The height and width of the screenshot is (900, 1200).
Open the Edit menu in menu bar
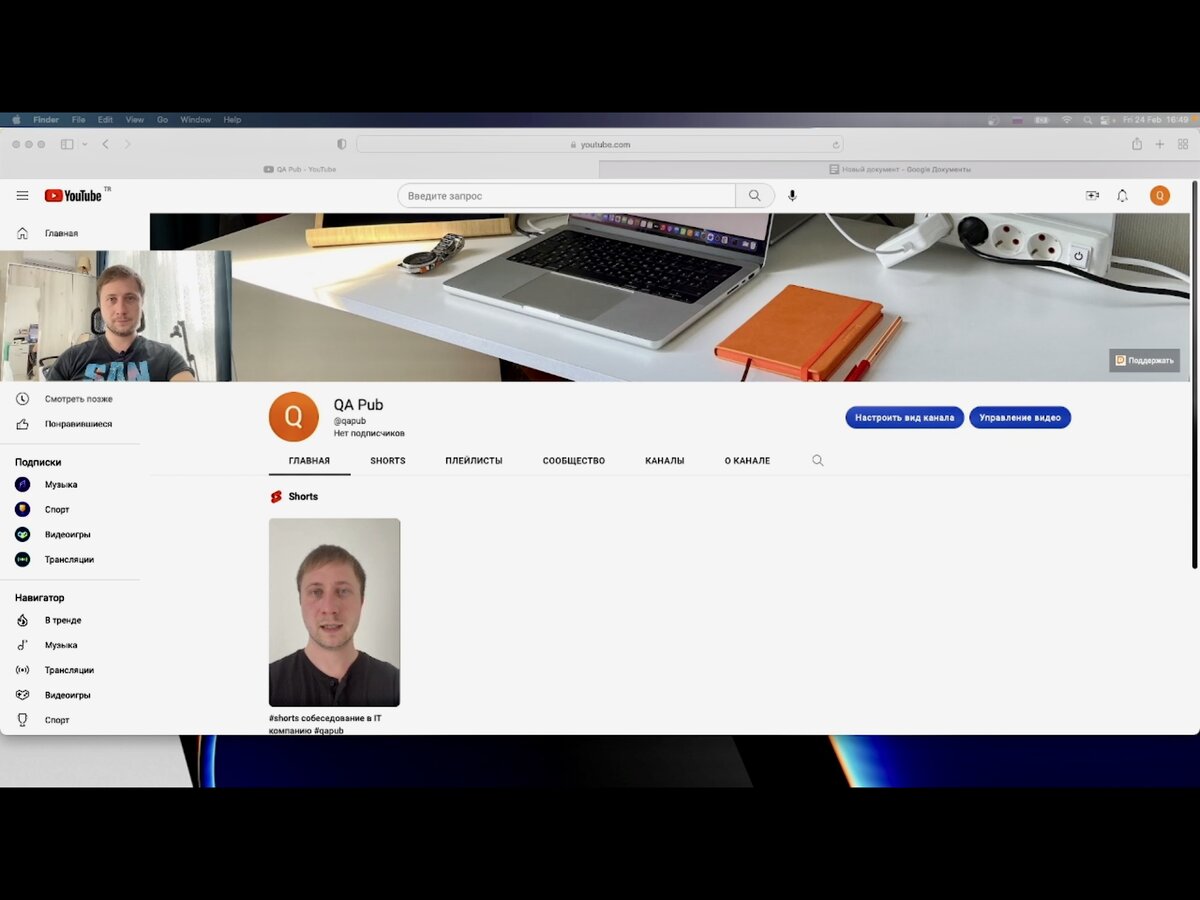(x=105, y=120)
